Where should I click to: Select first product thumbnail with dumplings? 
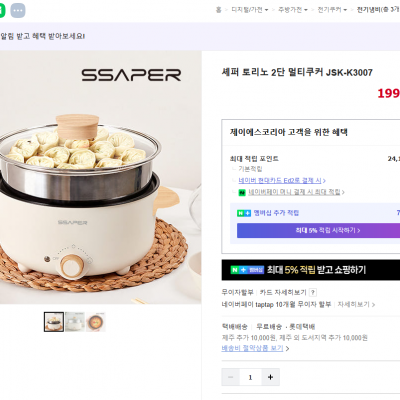tap(54, 322)
